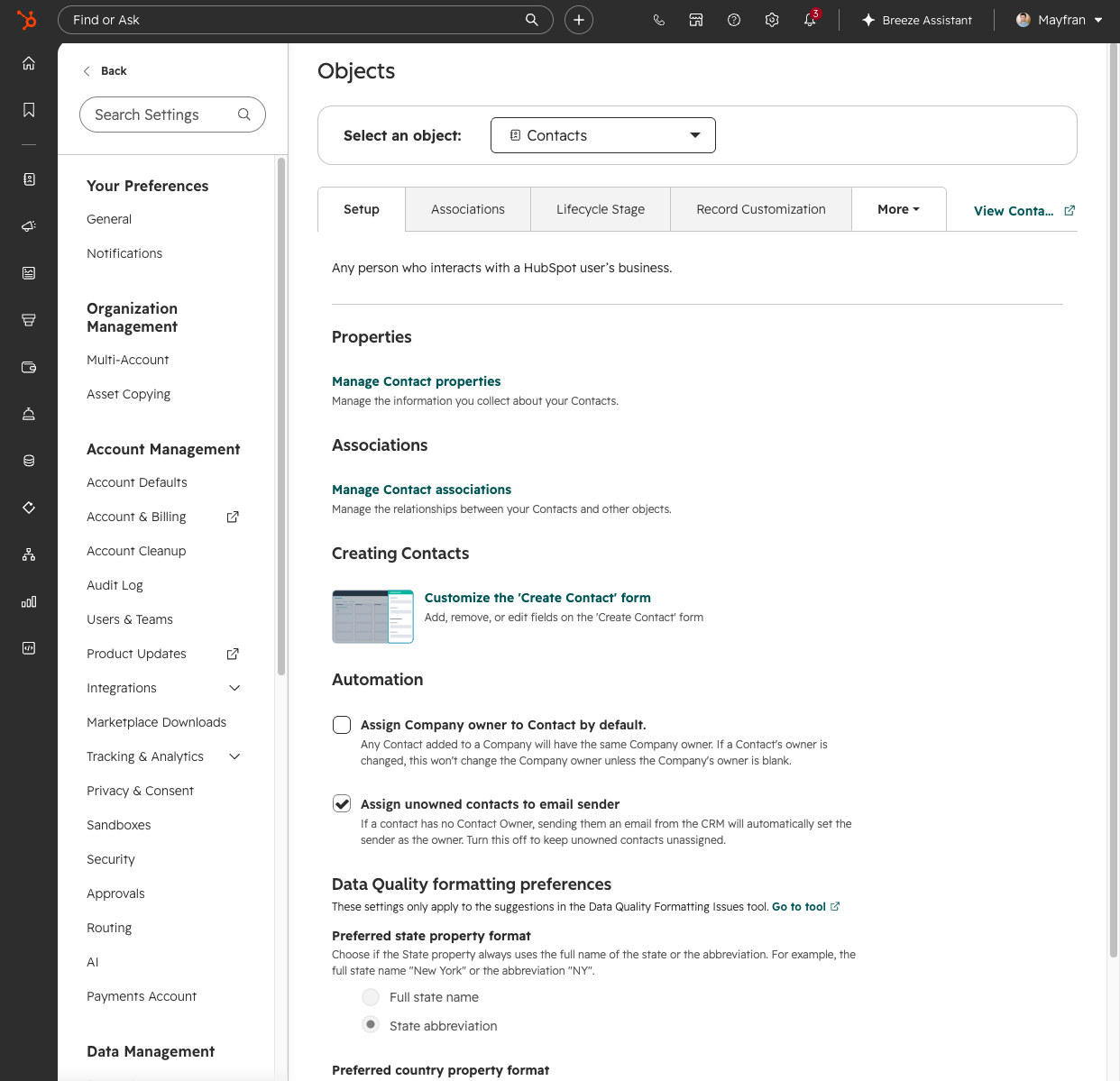1120x1081 pixels.
Task: Open the Data Management database icon
Action: tap(29, 461)
